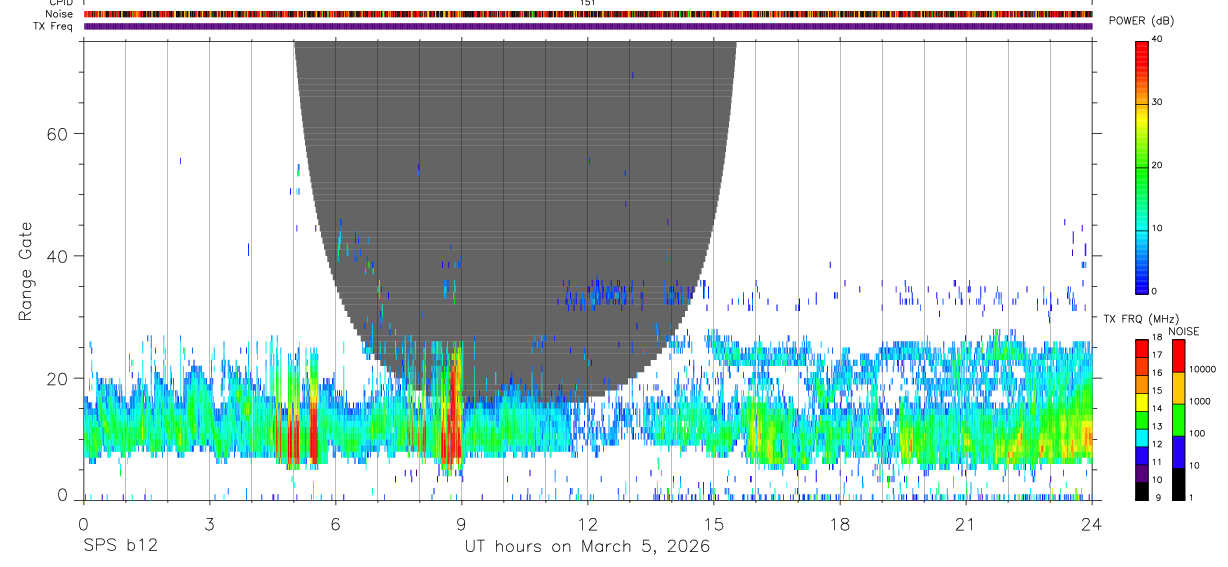Click the 12 tick on UT hours axis
Image resolution: width=1228 pixels, height=567 pixels.
(x=587, y=524)
